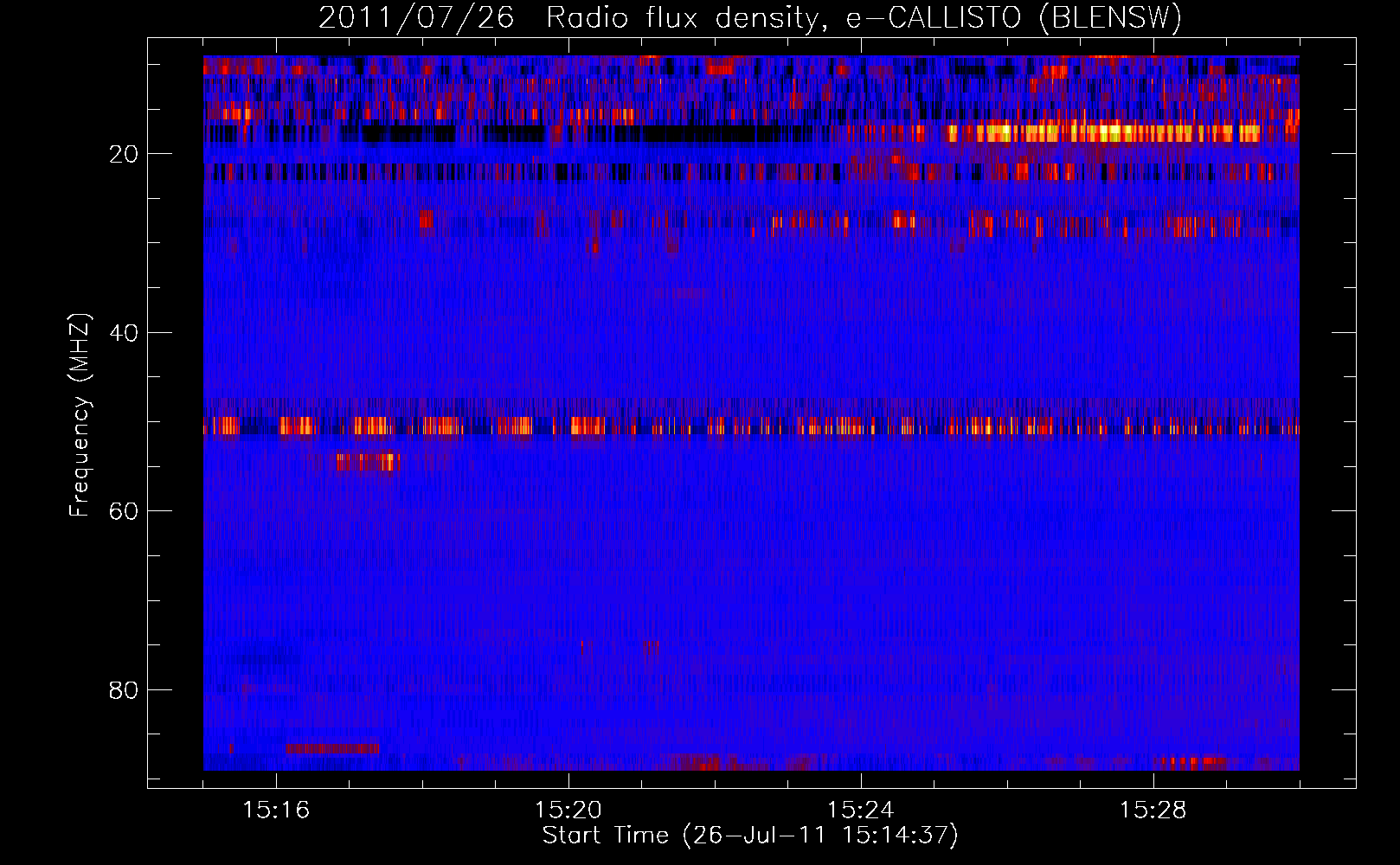Click the 15:28 time tick label

1153,811
